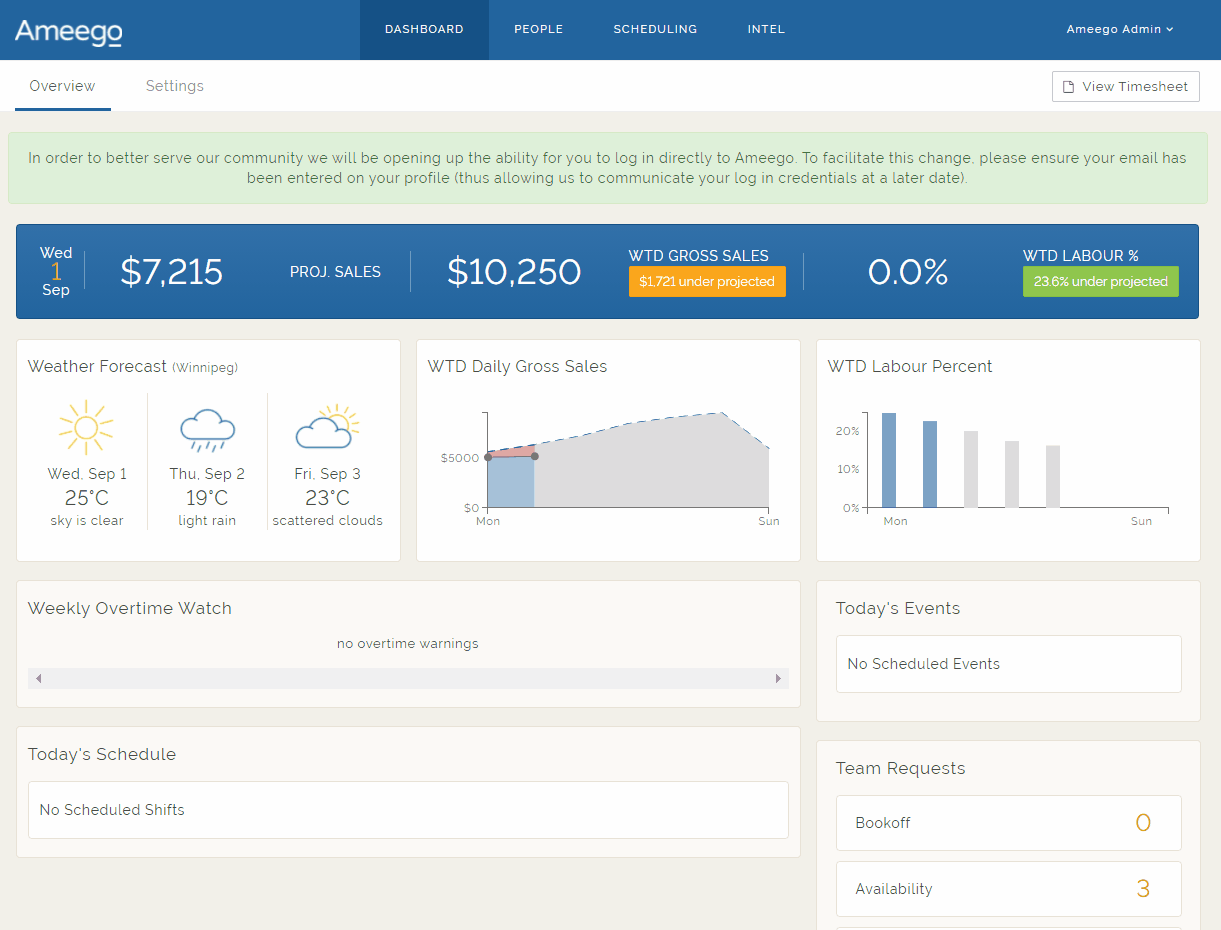The height and width of the screenshot is (930, 1221).
Task: Select the Overview tab
Action: [62, 86]
